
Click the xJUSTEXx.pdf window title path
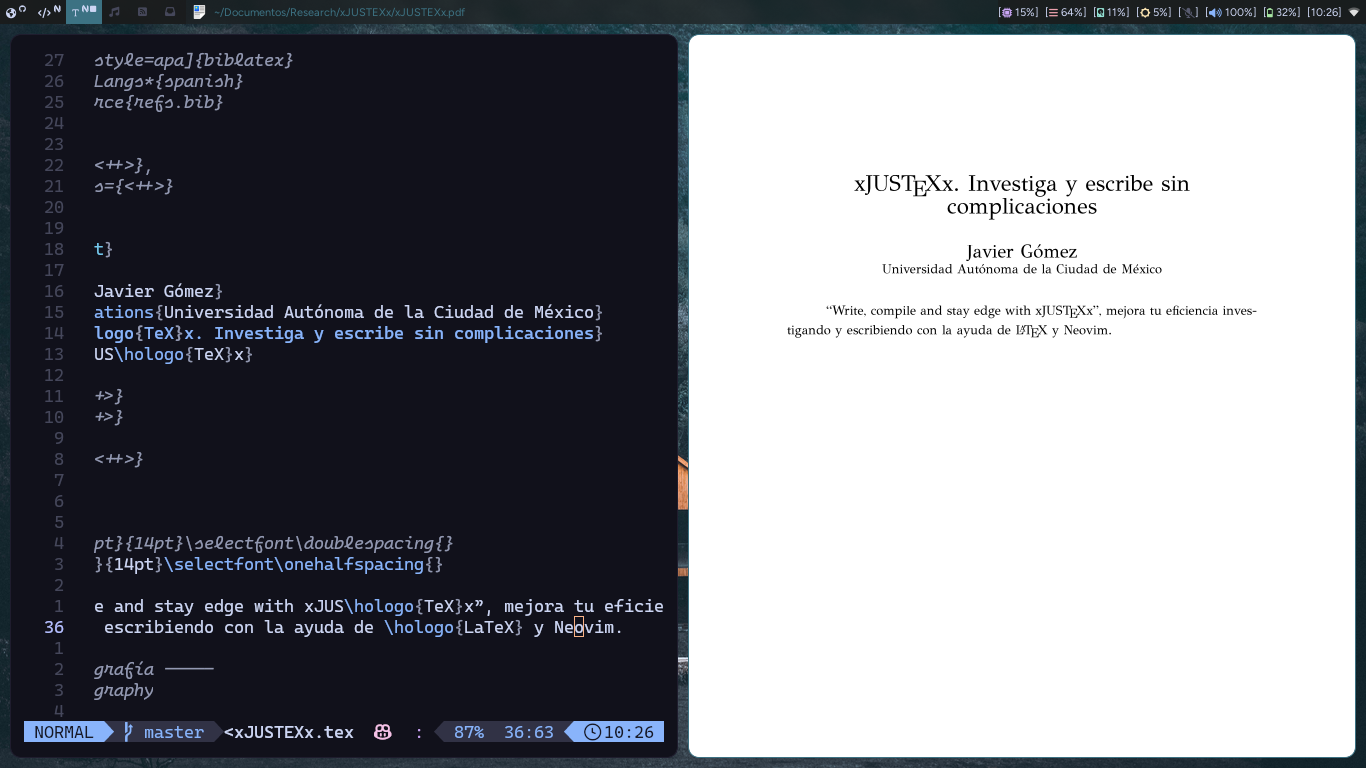pos(339,12)
